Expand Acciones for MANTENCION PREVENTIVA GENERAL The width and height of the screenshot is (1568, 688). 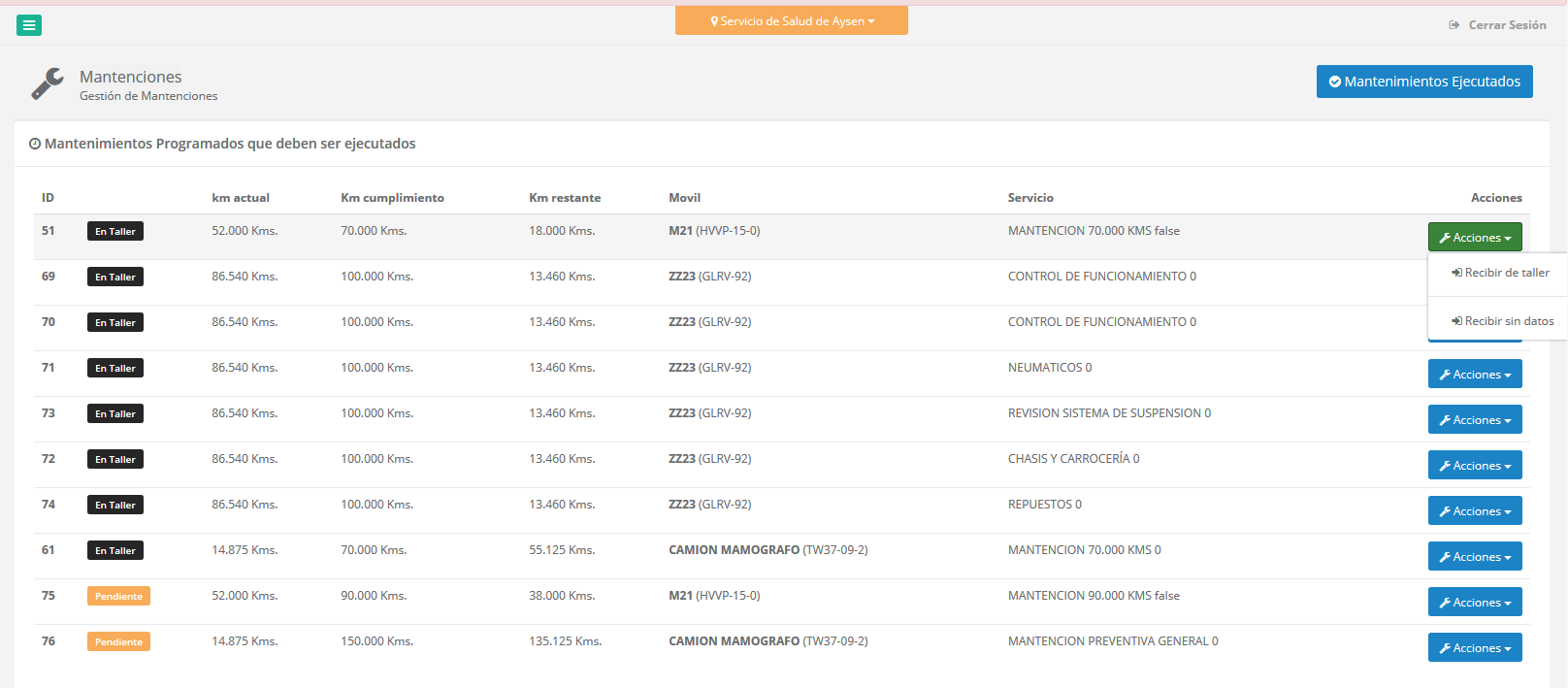tap(1474, 648)
